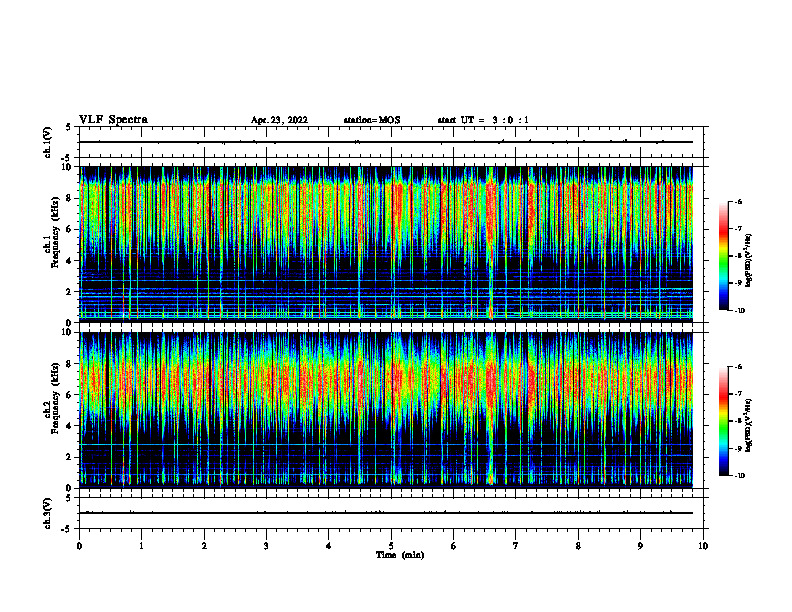Click the ch.1 voltage waveform trace
The width and height of the screenshot is (792, 612).
tap(386, 142)
